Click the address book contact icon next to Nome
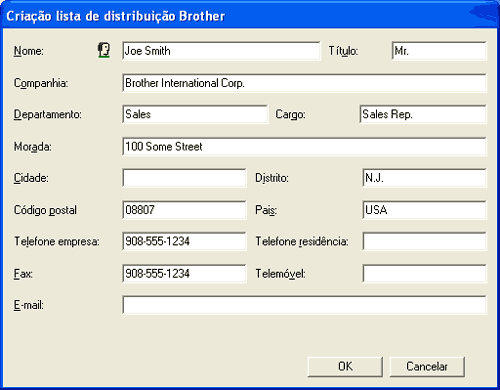The height and width of the screenshot is (390, 500). click(x=104, y=51)
